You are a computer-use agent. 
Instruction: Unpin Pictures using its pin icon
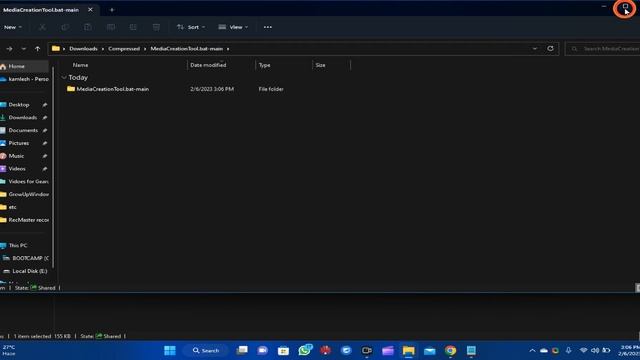(44, 143)
